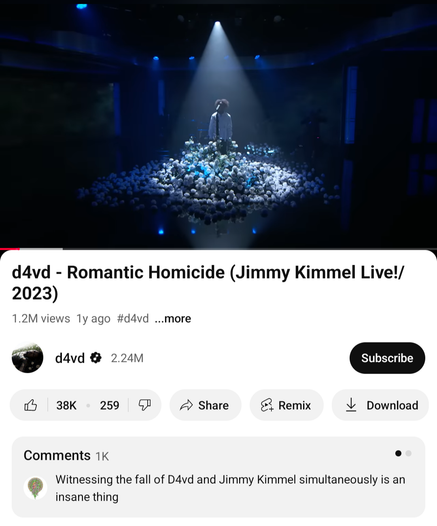The height and width of the screenshot is (526, 437).
Task: Tap the thumbs-down dislike icon
Action: [x=145, y=405]
